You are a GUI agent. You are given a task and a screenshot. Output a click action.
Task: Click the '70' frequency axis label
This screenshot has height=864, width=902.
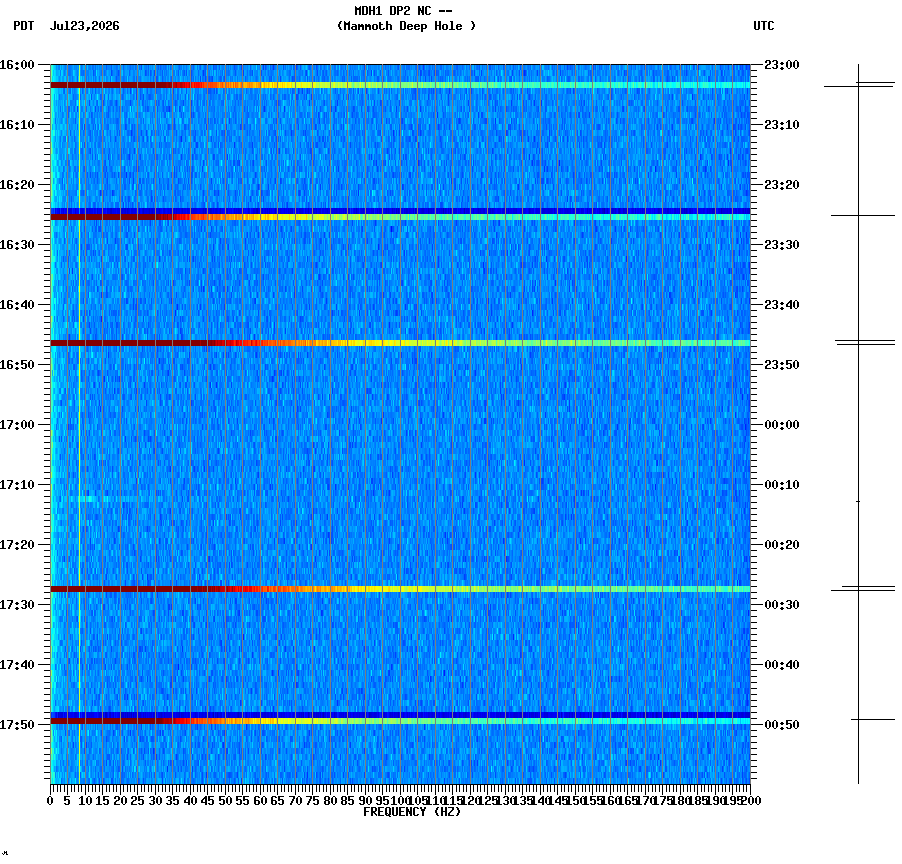pos(296,801)
